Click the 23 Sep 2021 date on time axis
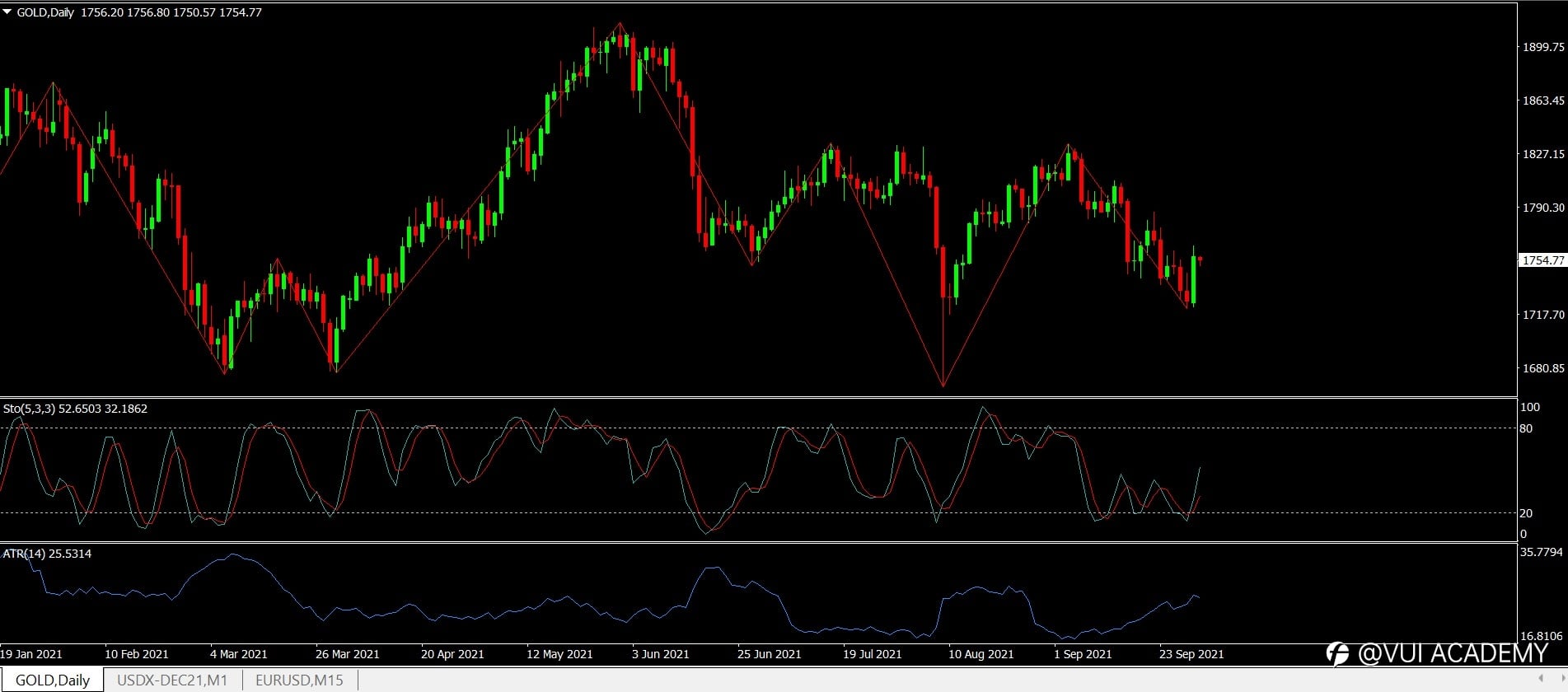The height and width of the screenshot is (692, 1568). pos(1191,654)
